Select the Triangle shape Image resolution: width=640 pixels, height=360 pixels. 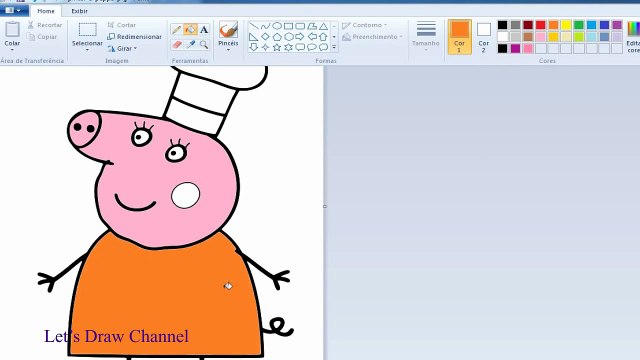pyautogui.click(x=323, y=26)
